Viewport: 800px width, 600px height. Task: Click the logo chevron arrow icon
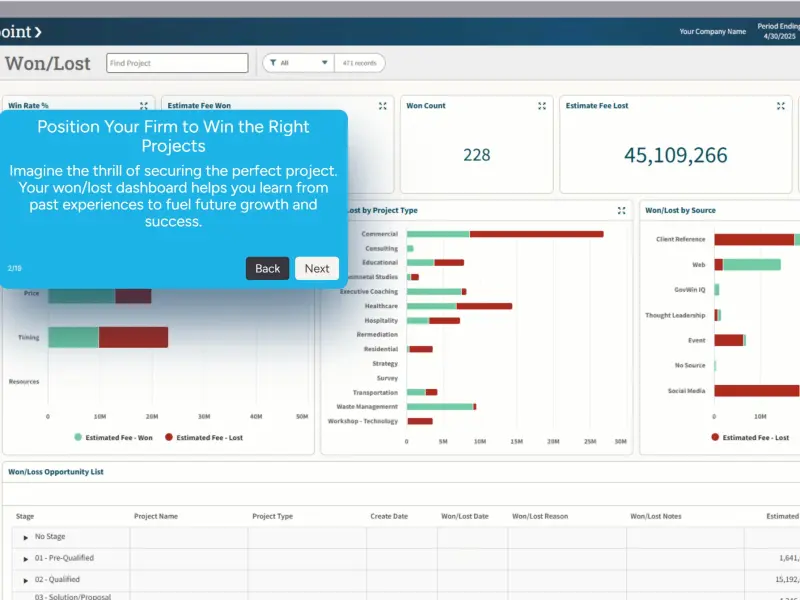38,32
